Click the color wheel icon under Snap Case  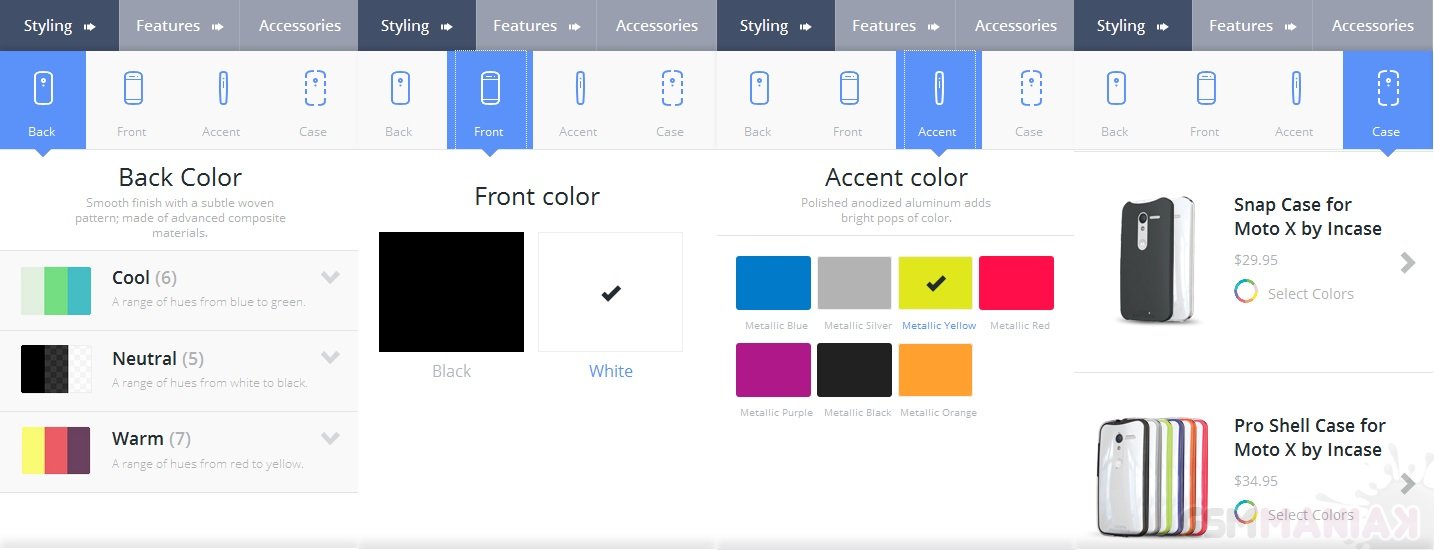[x=1245, y=292]
